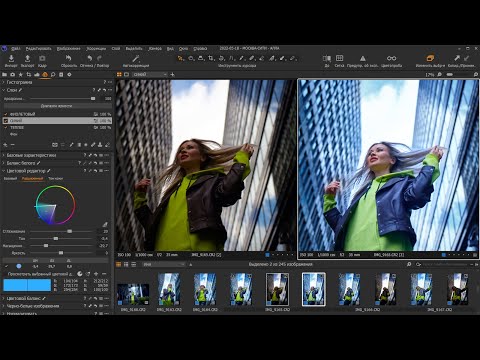Click the left viewer image of woman

click(205, 165)
